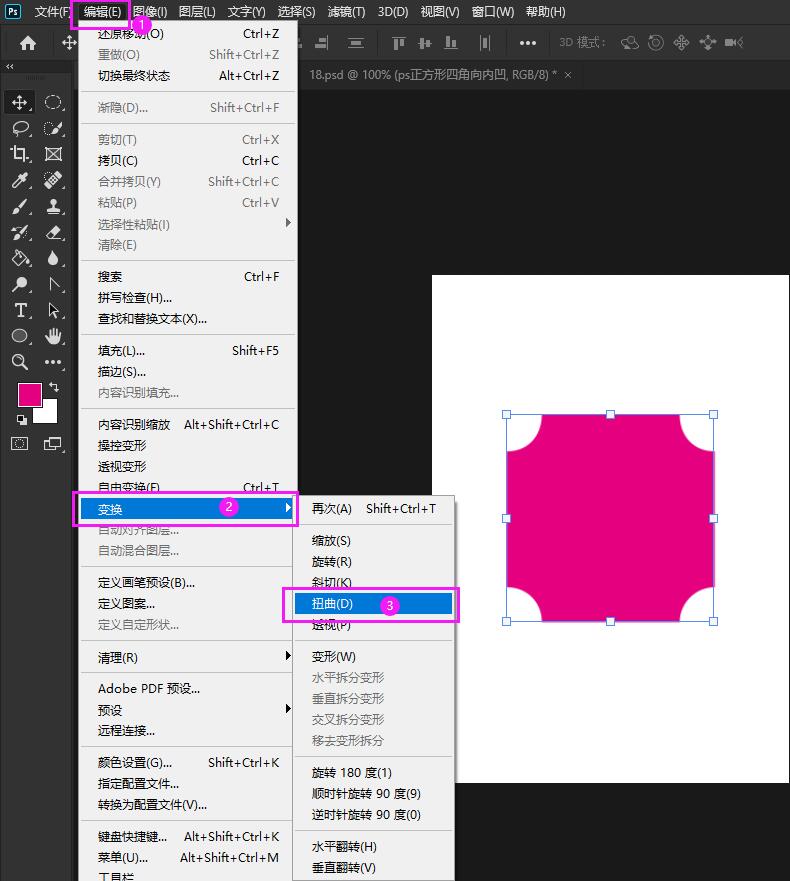Click the 3D pan icon in options bar
This screenshot has width=790, height=881.
(681, 43)
